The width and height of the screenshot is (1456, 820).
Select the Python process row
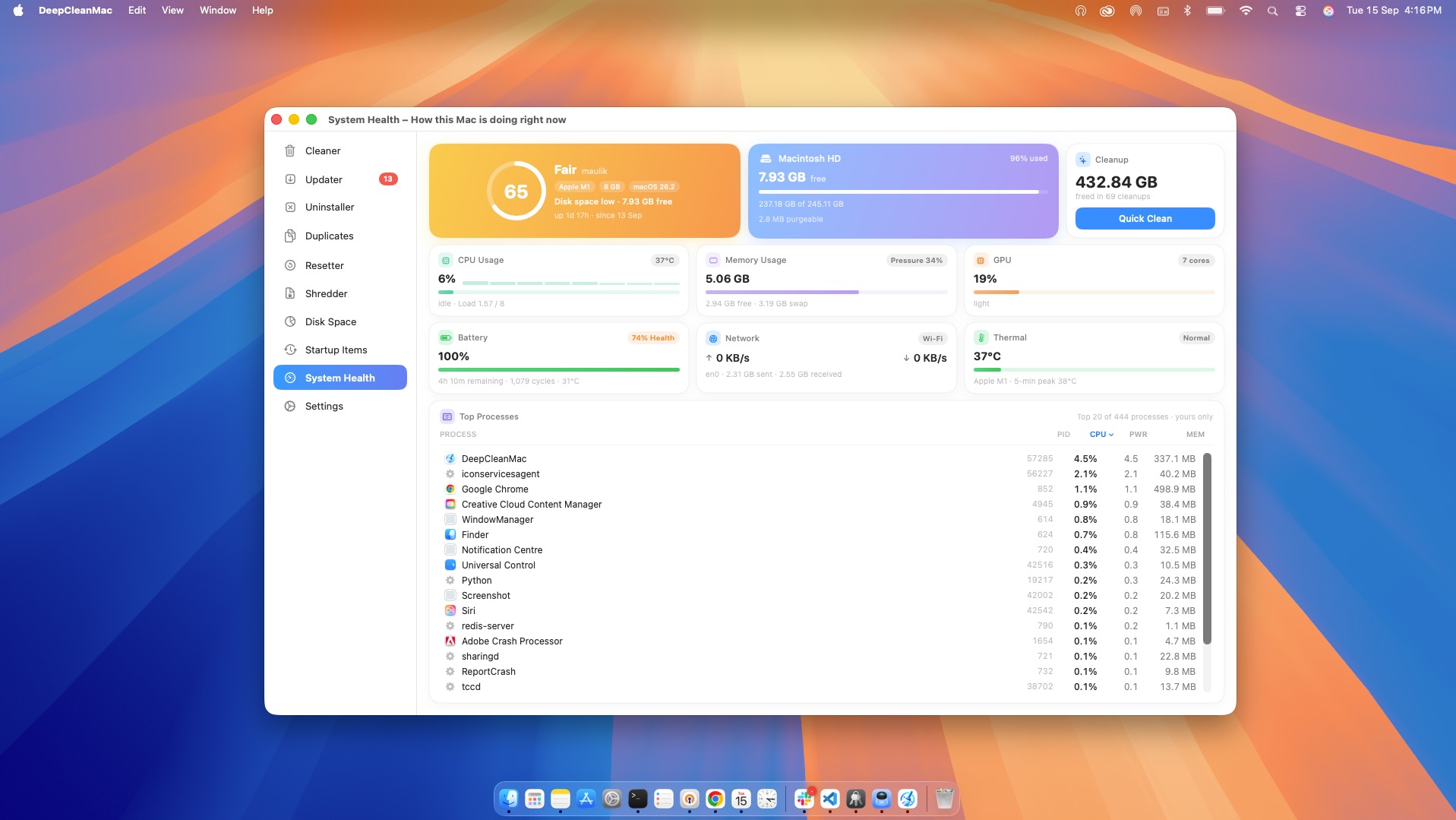coord(820,580)
